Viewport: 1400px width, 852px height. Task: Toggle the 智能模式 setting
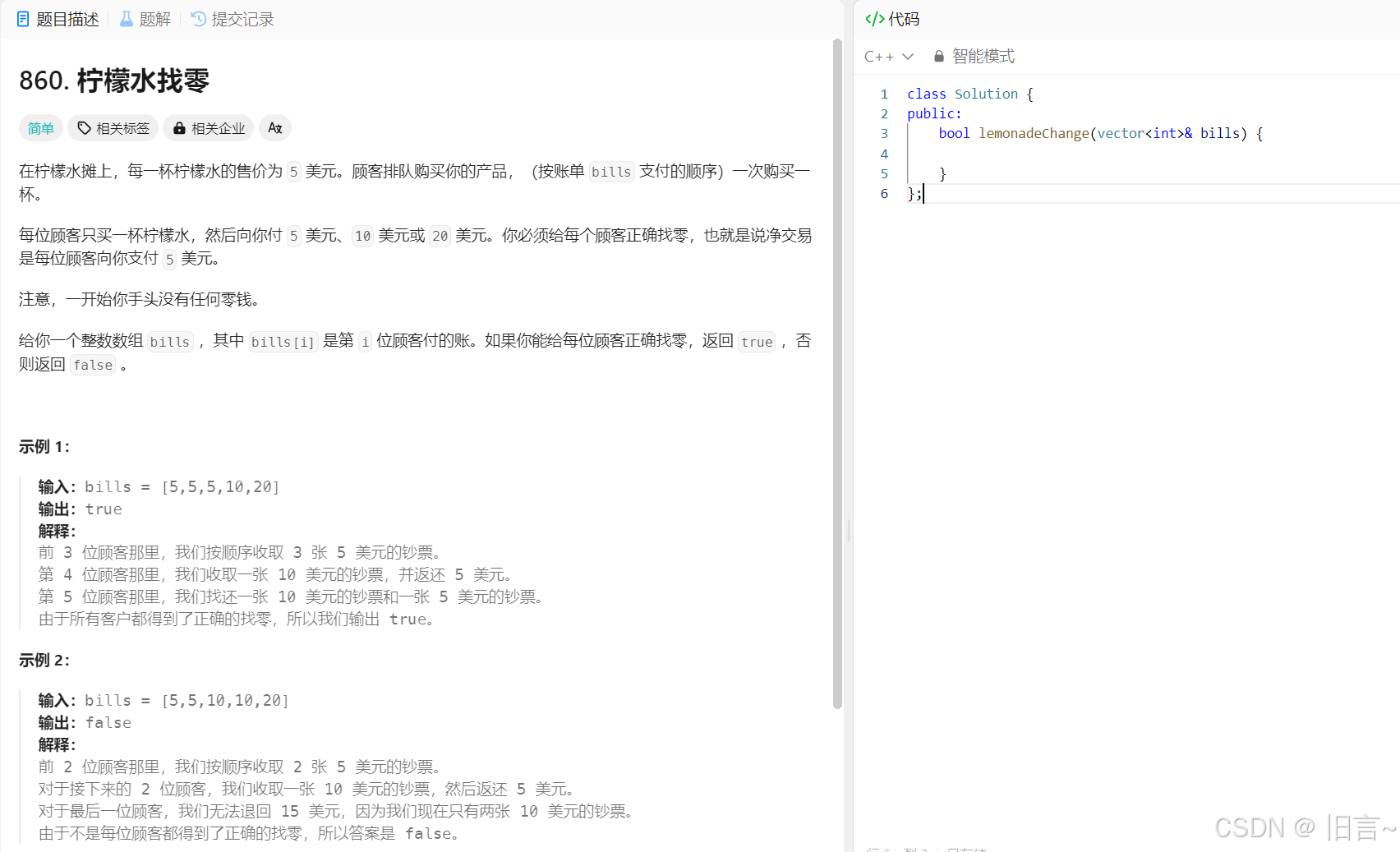(x=983, y=57)
